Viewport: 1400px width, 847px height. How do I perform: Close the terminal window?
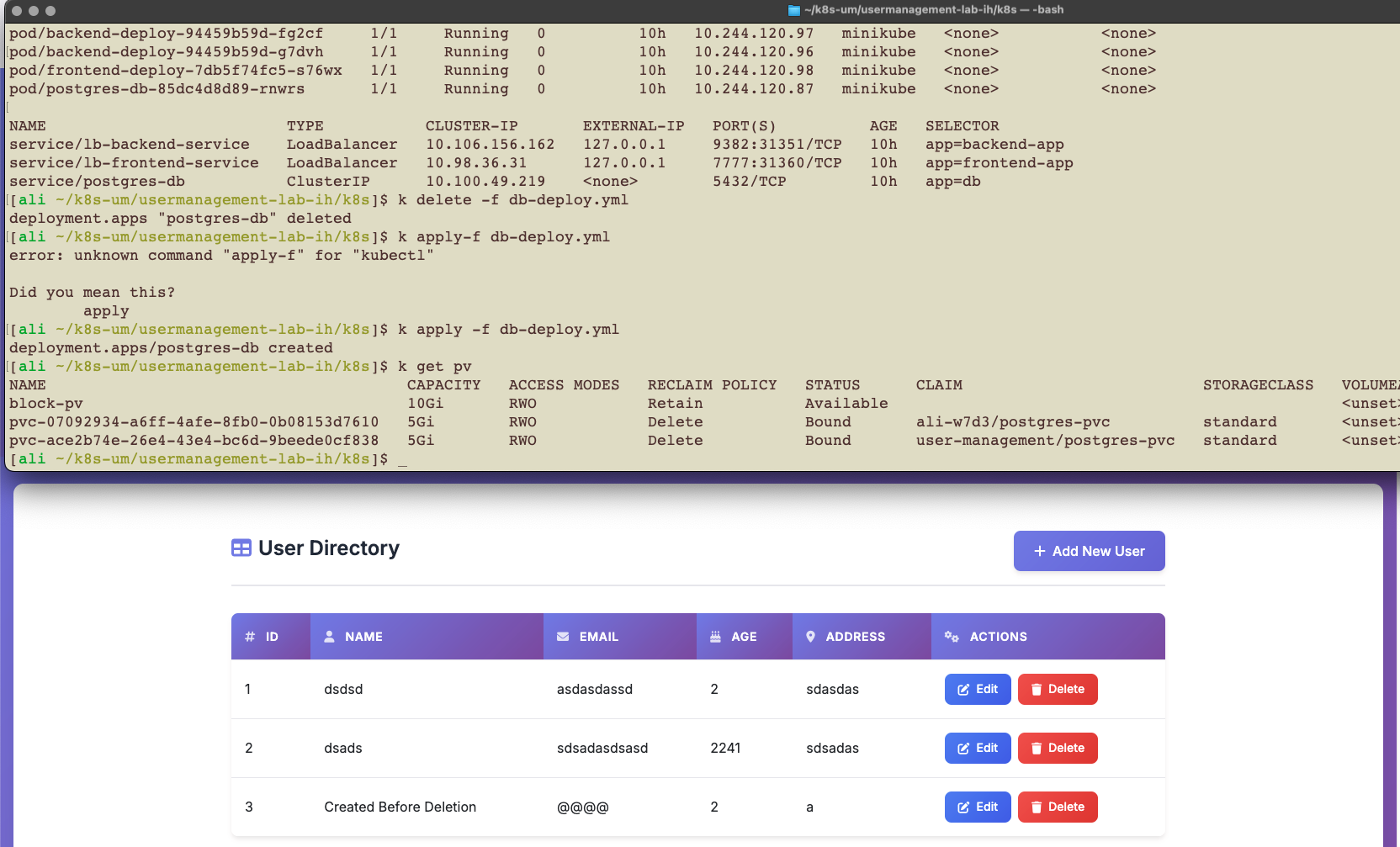pos(17,11)
